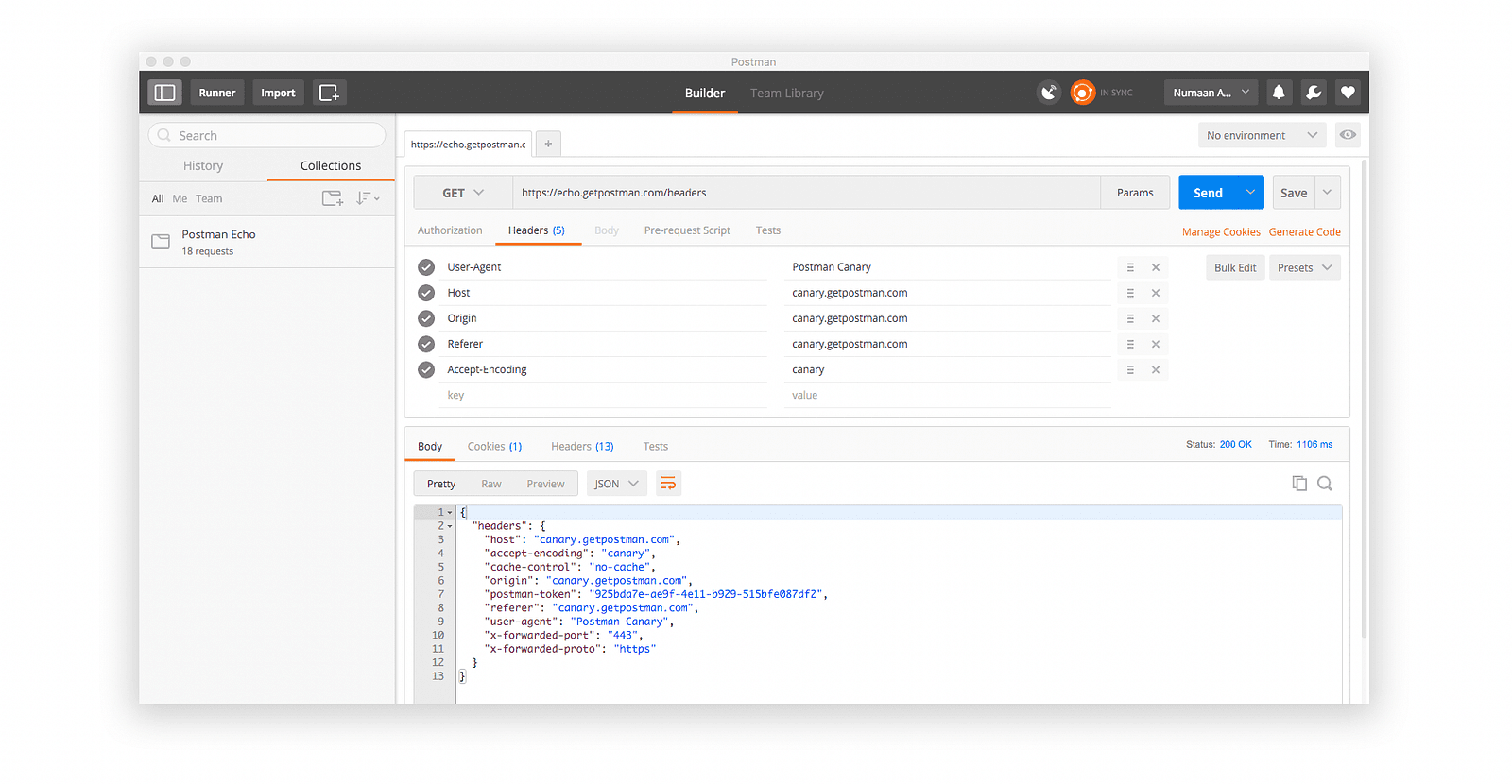The width and height of the screenshot is (1512, 784).
Task: Click the orange sync status icon
Action: (1082, 93)
